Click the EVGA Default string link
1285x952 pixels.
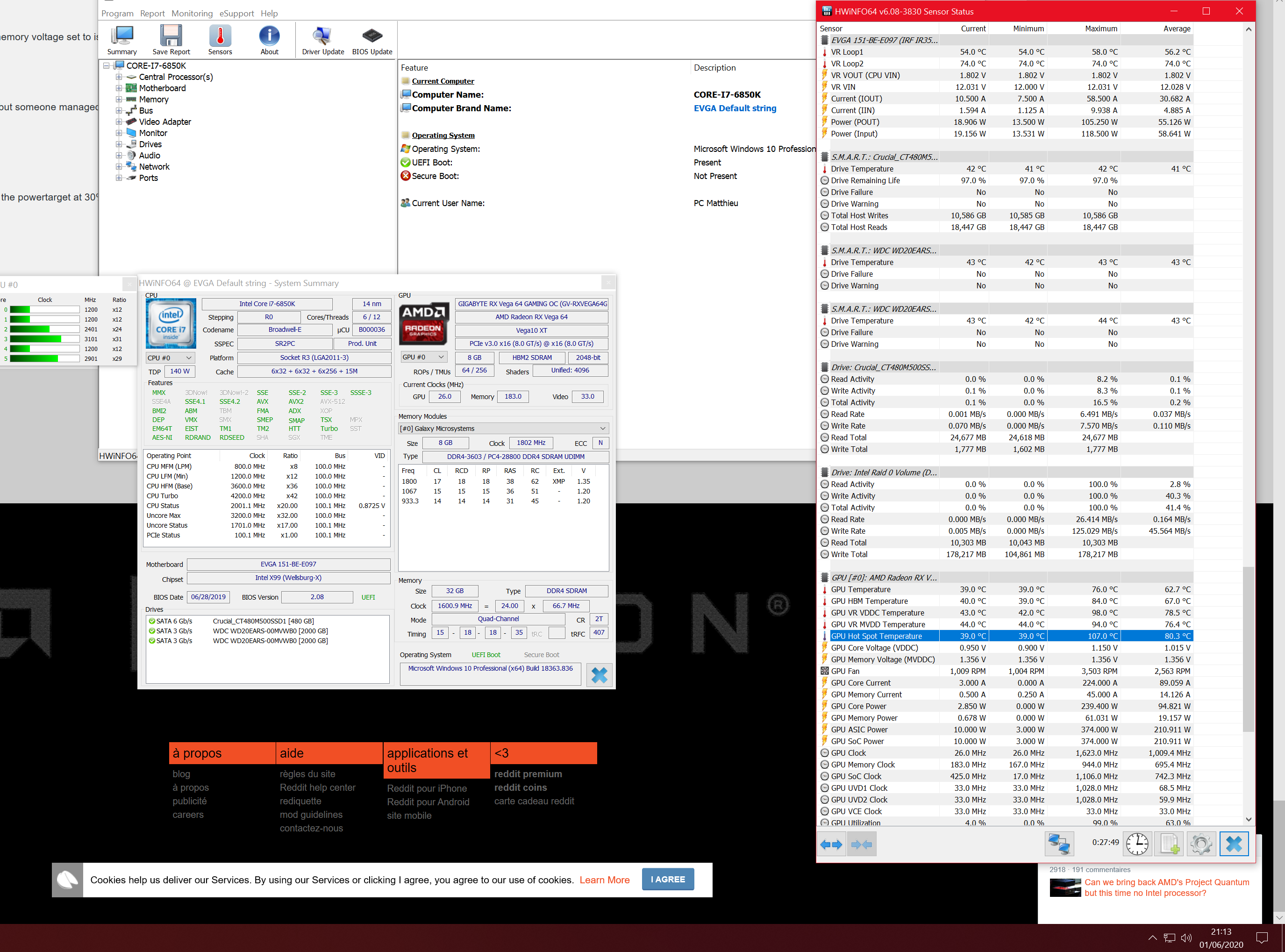[x=735, y=108]
